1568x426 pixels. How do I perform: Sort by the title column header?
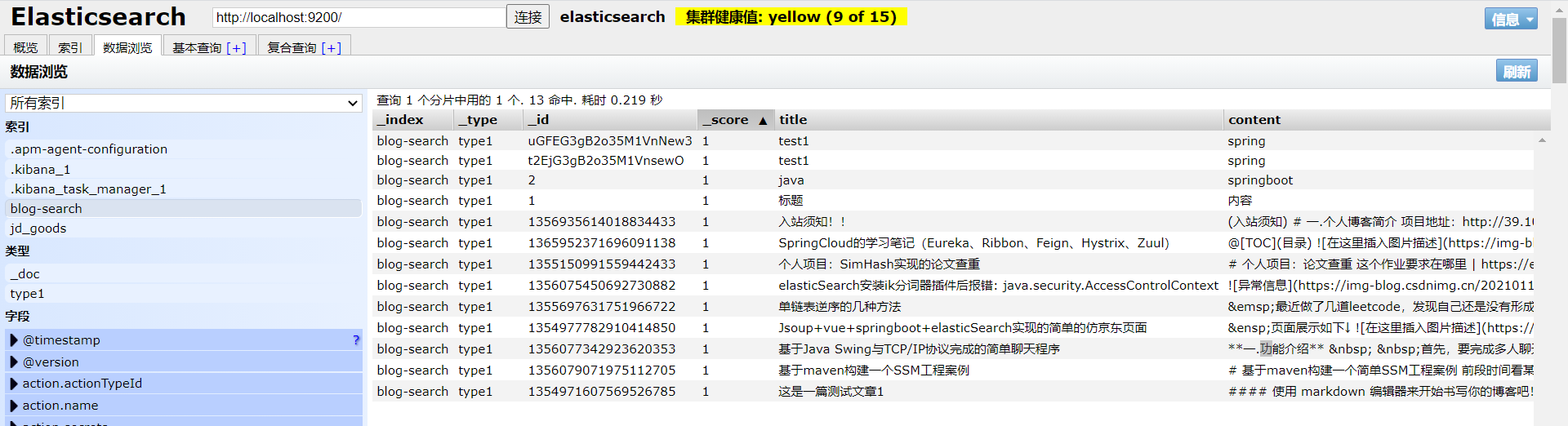point(998,119)
